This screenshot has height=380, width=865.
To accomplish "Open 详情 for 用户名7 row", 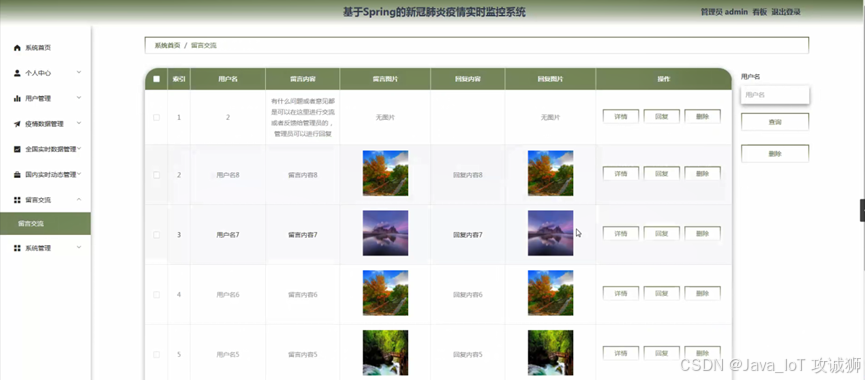I will tap(621, 233).
